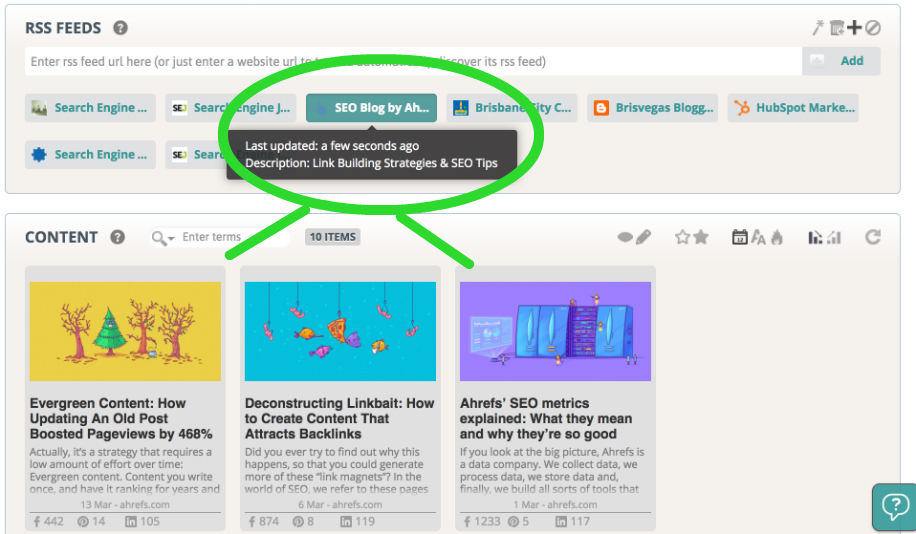
Task: Click Facebook share count 1233
Action: tap(482, 521)
